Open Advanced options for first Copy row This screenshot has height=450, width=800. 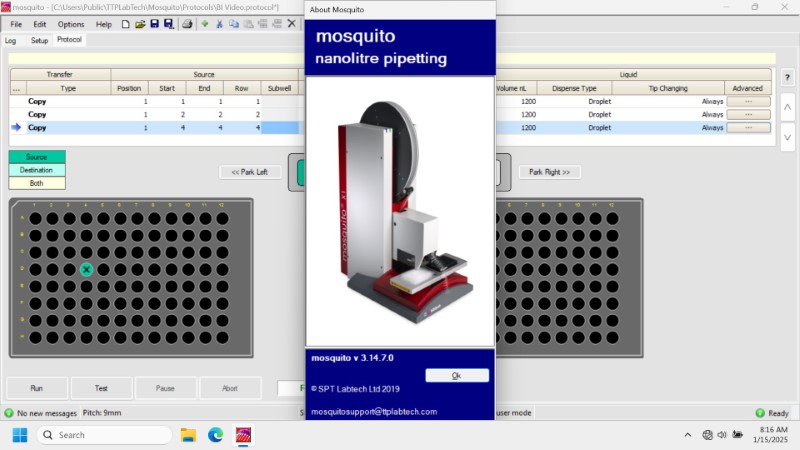point(748,102)
